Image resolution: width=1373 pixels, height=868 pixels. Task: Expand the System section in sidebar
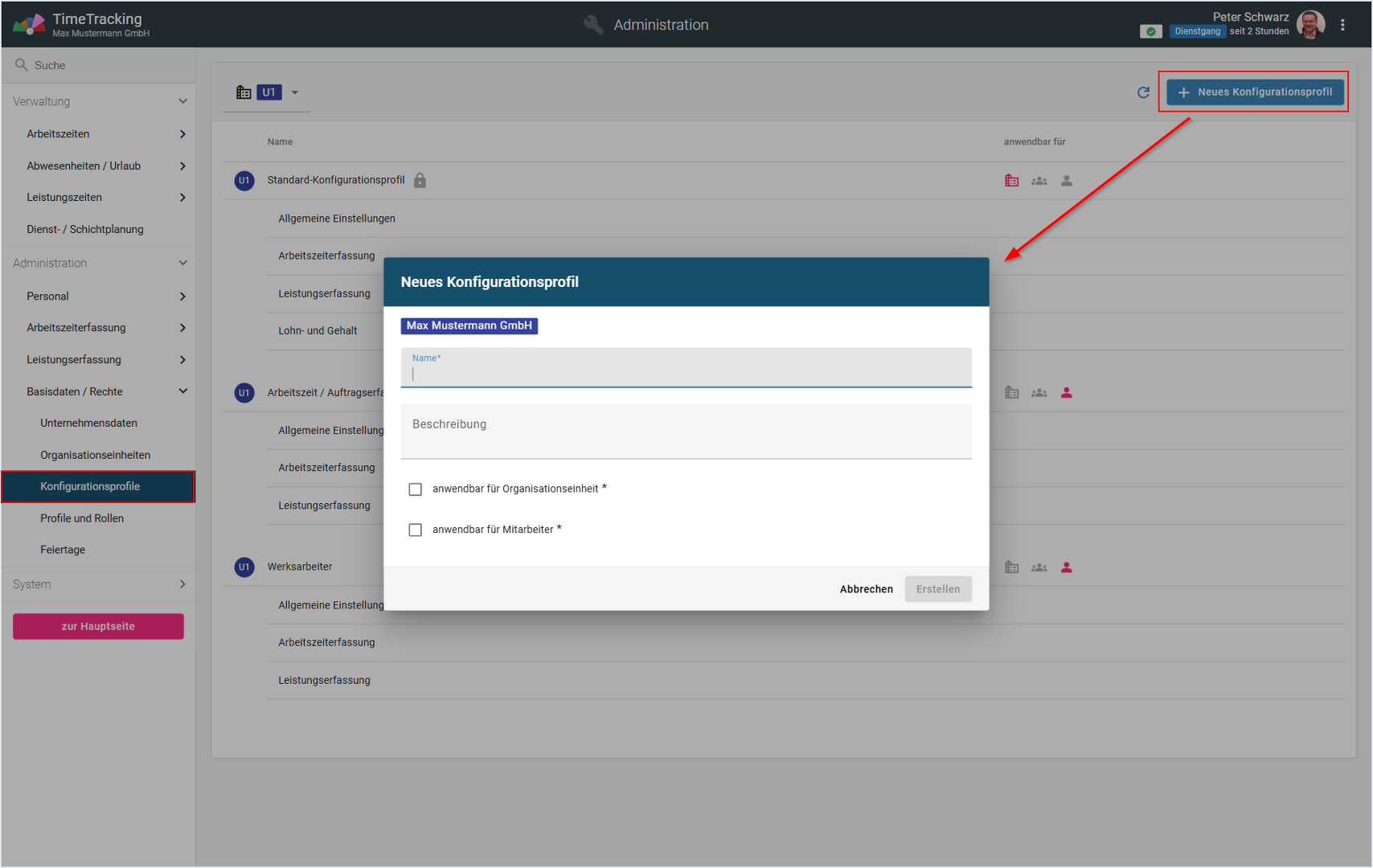[182, 584]
